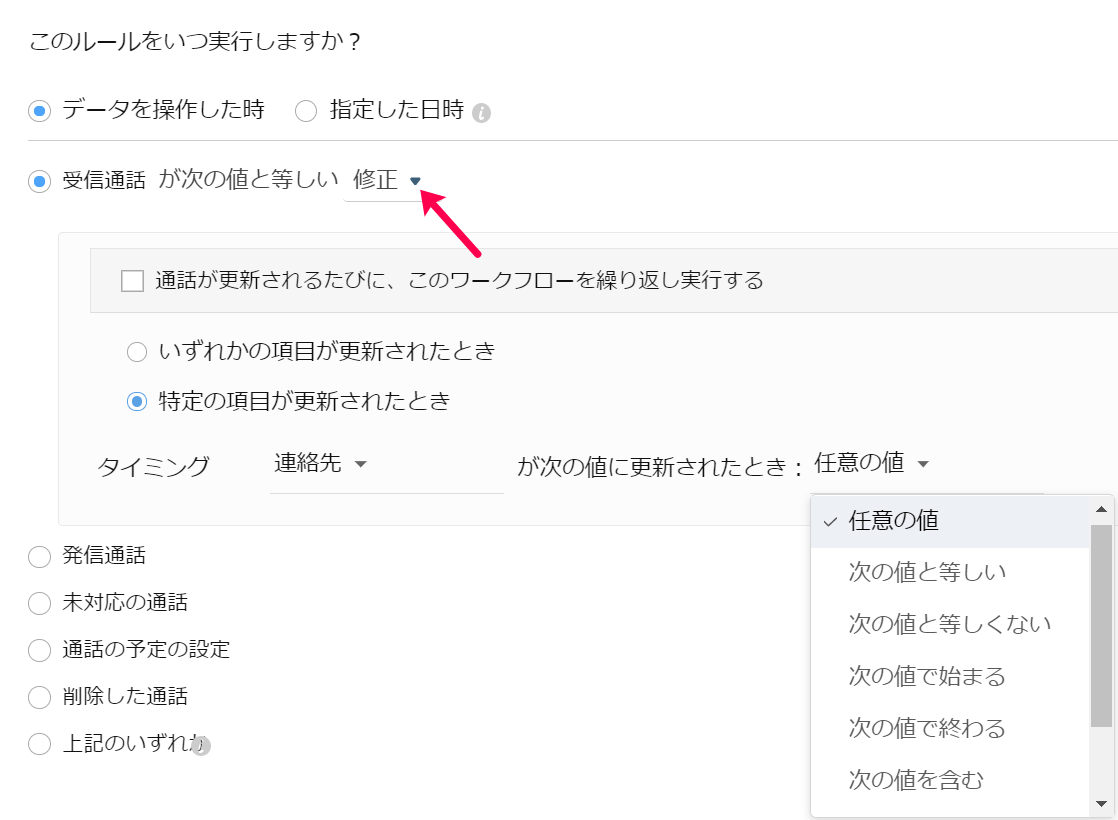This screenshot has height=820, width=1118.
Task: Select the 削除した通話 radio button
Action: [x=39, y=697]
